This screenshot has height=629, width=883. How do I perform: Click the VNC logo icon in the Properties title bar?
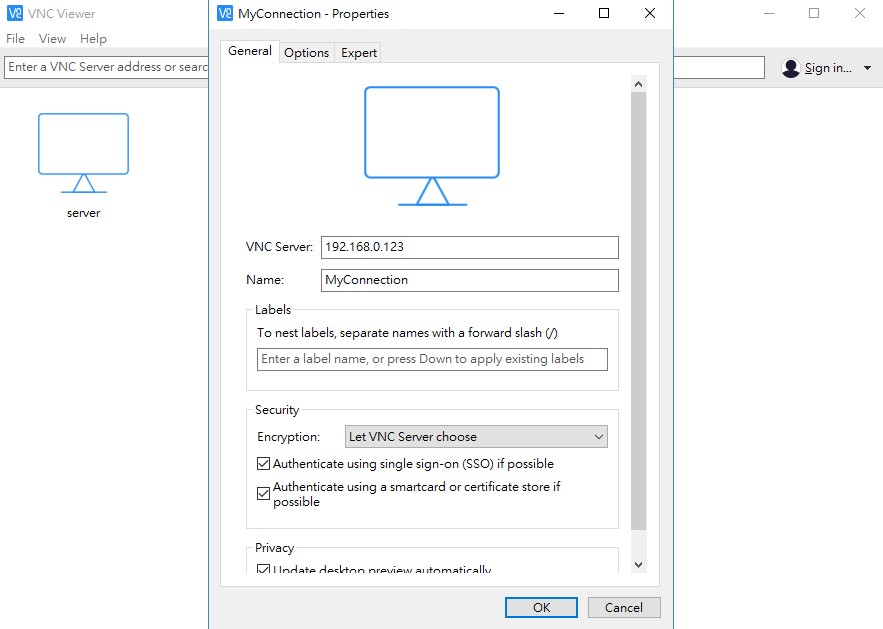(222, 13)
